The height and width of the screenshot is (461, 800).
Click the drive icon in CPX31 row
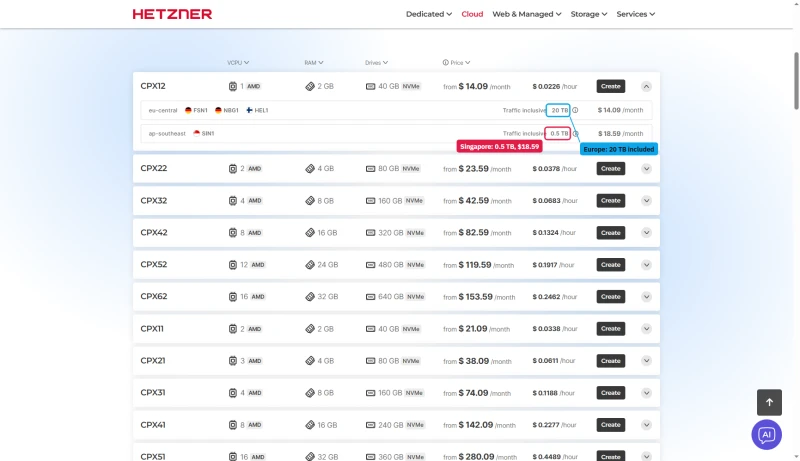370,393
